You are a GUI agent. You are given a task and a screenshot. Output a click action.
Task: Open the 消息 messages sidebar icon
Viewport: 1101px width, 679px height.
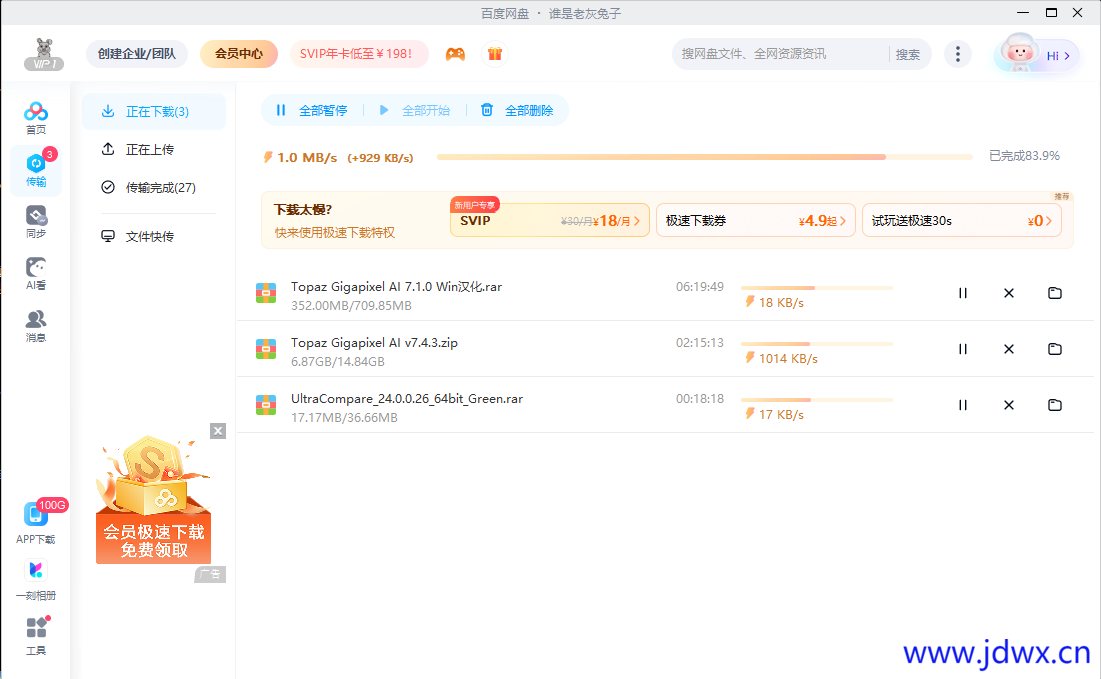point(36,326)
